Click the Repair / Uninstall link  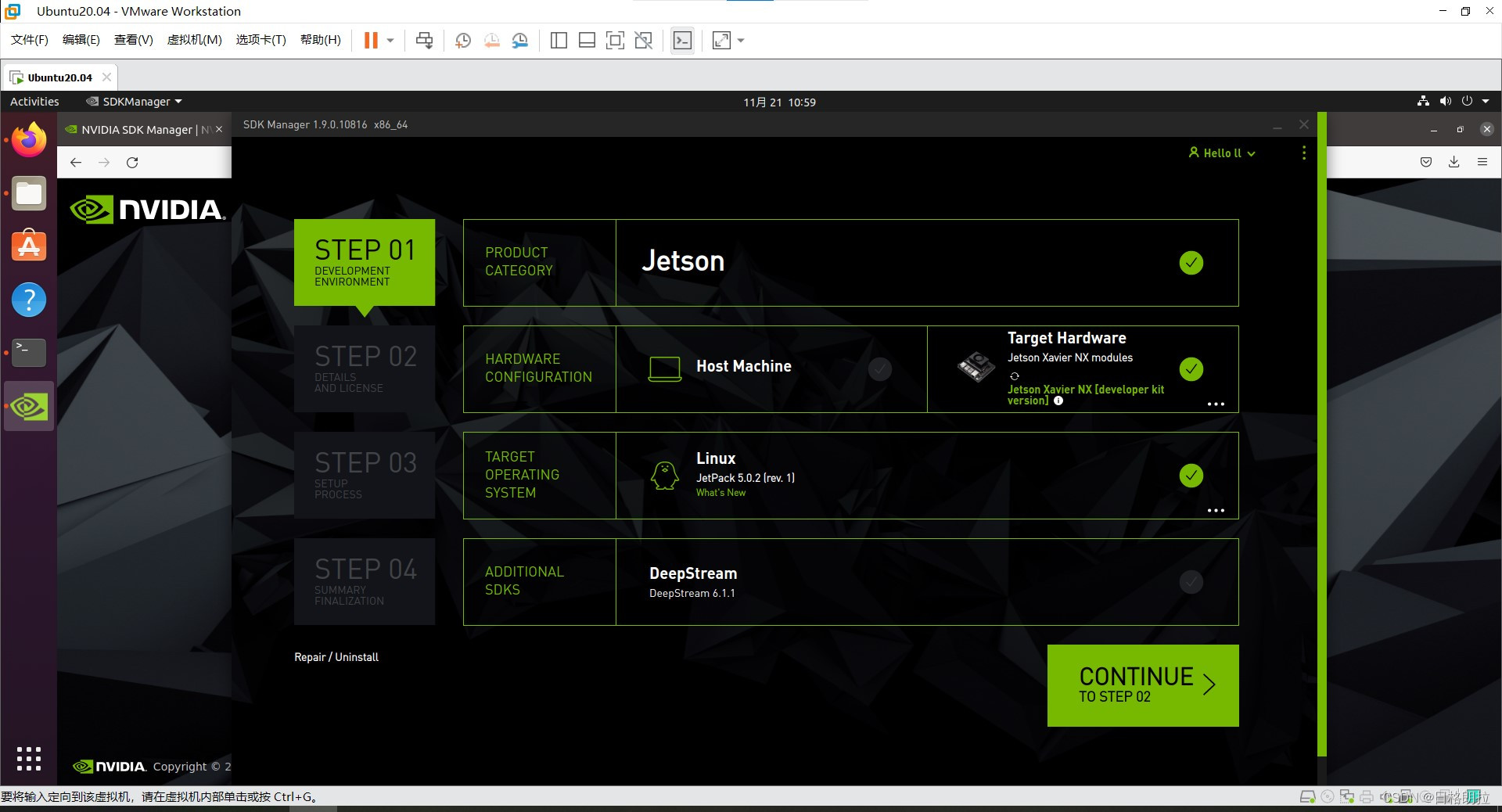coord(336,657)
